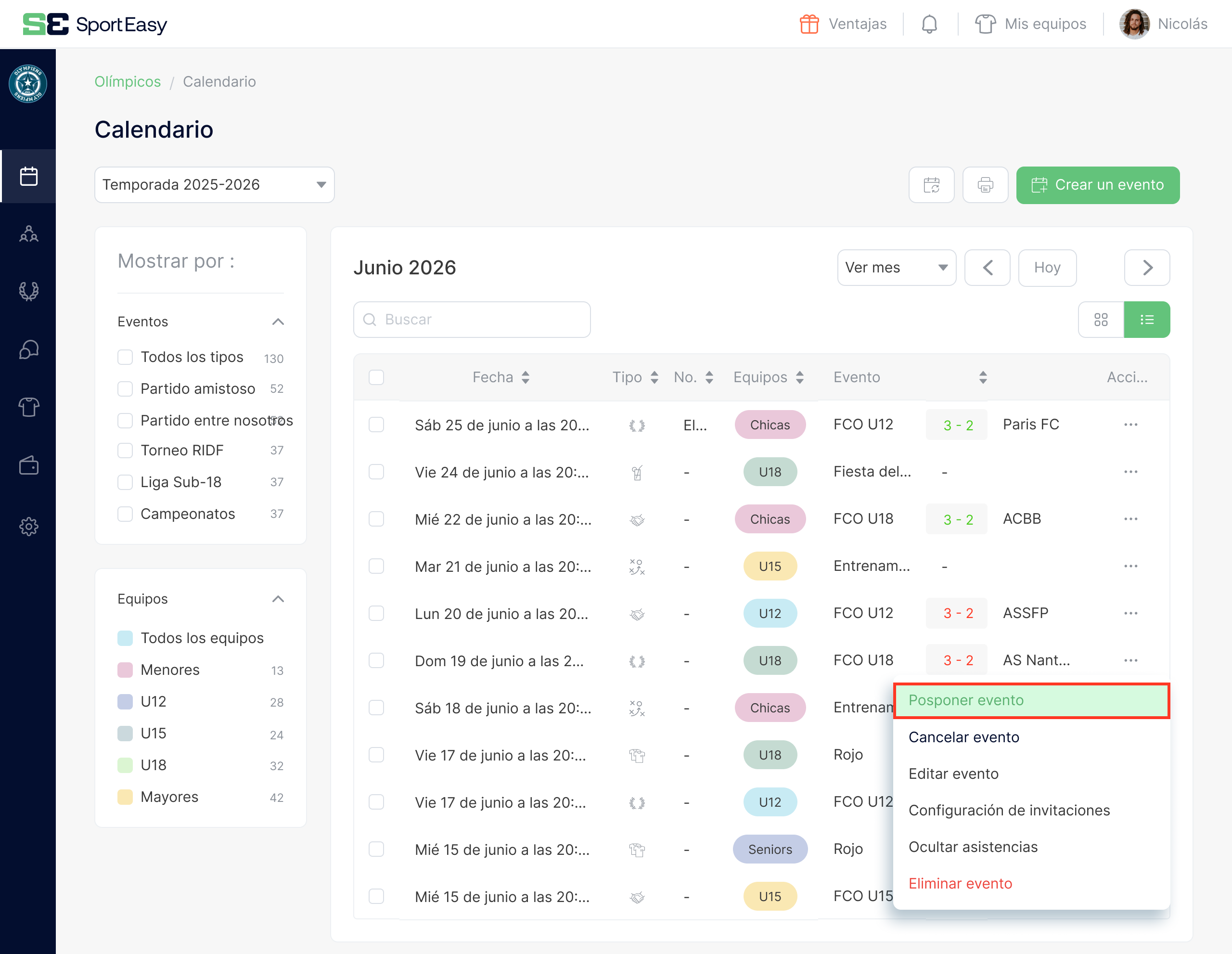Check the Partido amistoso filter
Image resolution: width=1232 pixels, height=954 pixels.
point(125,389)
